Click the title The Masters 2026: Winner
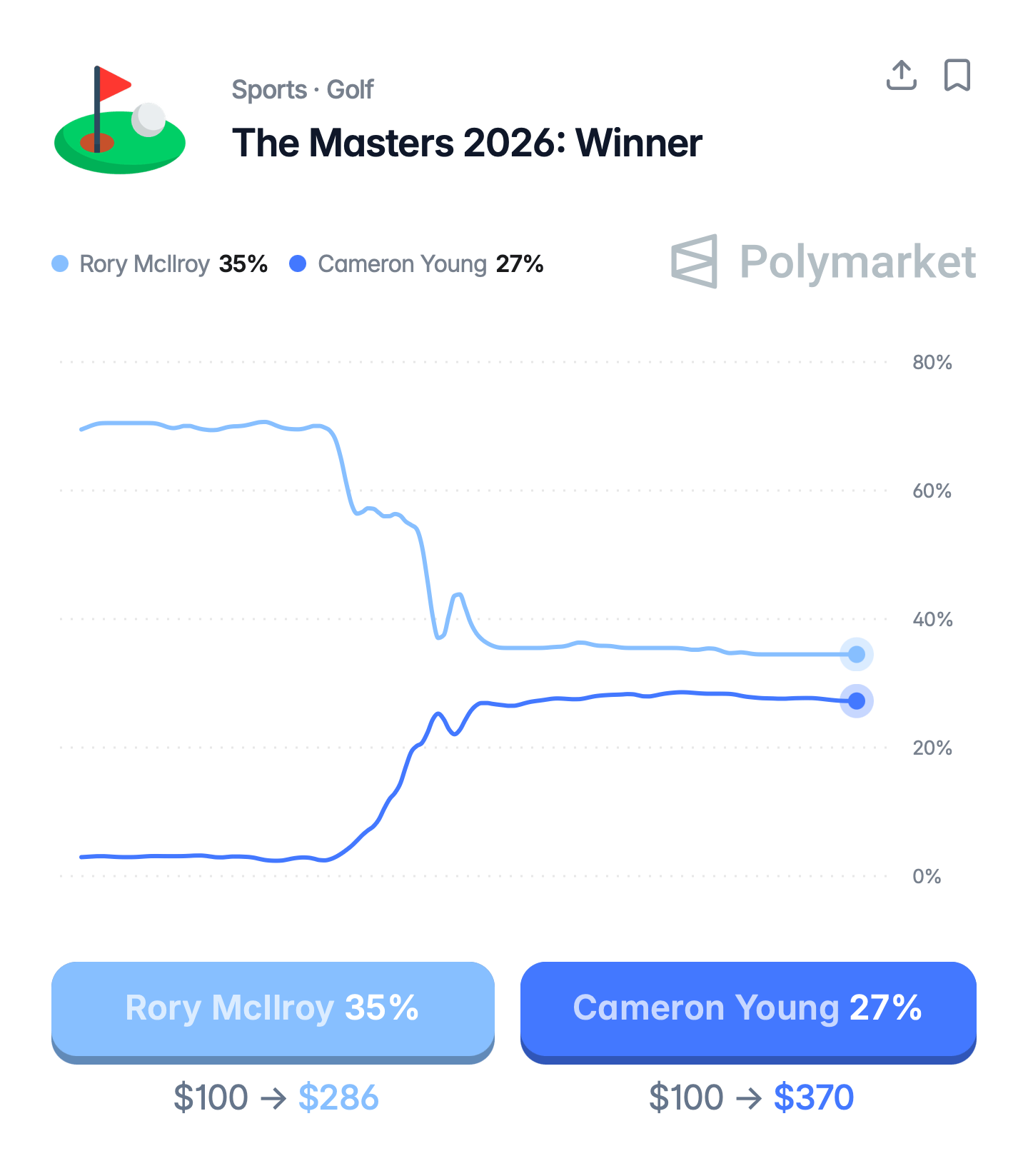 467,143
